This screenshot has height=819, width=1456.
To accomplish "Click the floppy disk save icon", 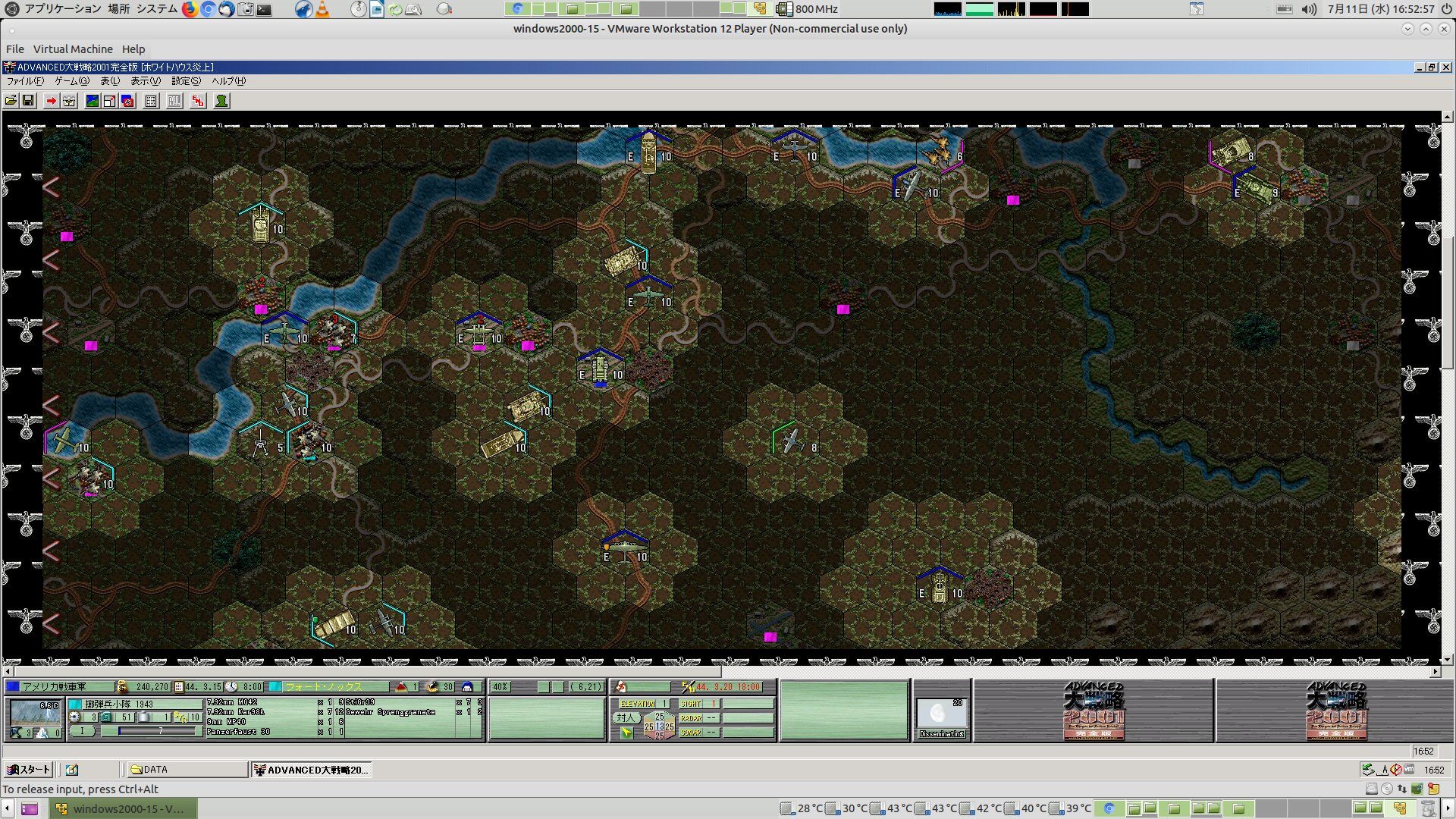I will pyautogui.click(x=28, y=101).
